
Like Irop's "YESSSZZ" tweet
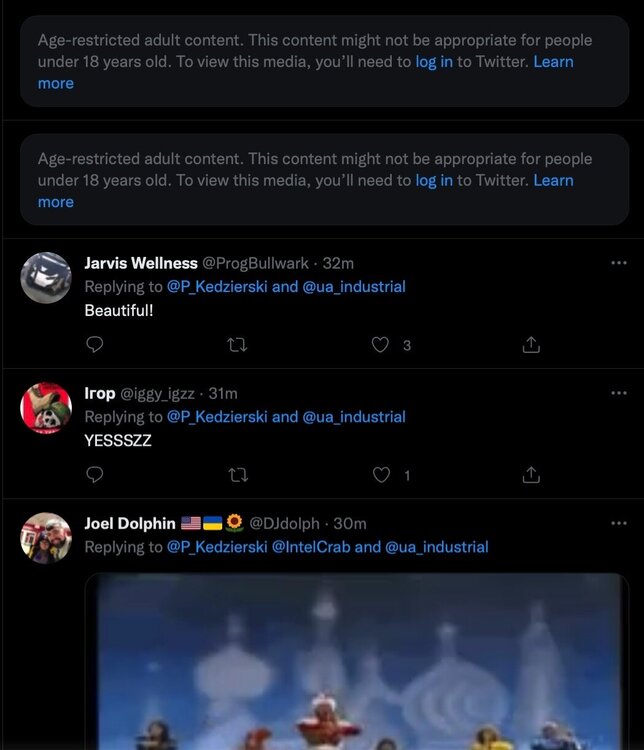[380, 475]
